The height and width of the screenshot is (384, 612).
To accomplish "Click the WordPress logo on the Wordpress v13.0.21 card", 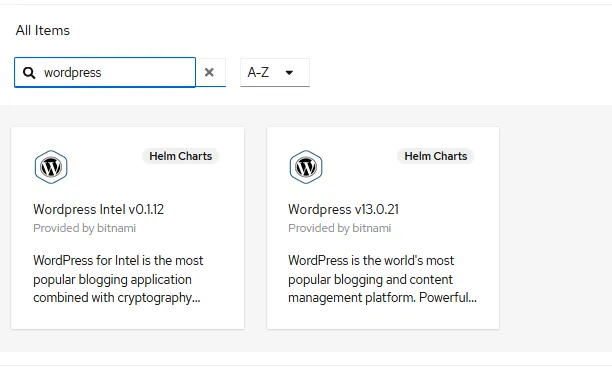I will [x=306, y=167].
